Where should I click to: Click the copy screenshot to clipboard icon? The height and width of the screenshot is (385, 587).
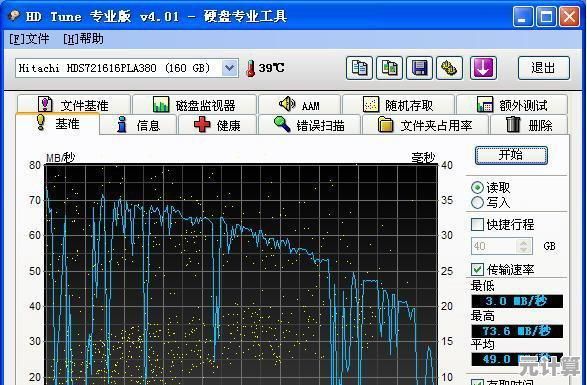pos(389,68)
